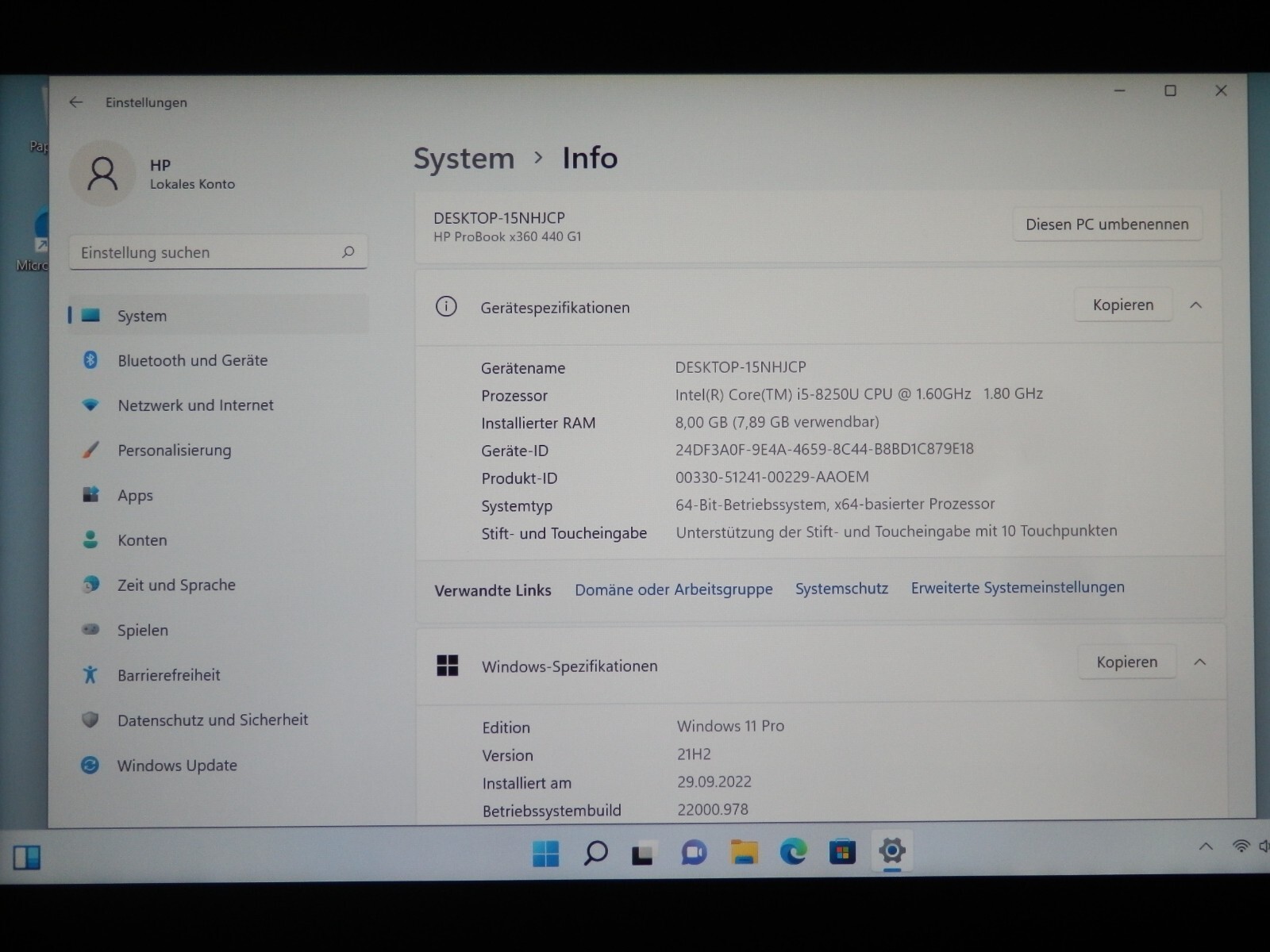The image size is (1270, 952).
Task: Click the Prozessor value i5-8250U
Action: pos(859,394)
